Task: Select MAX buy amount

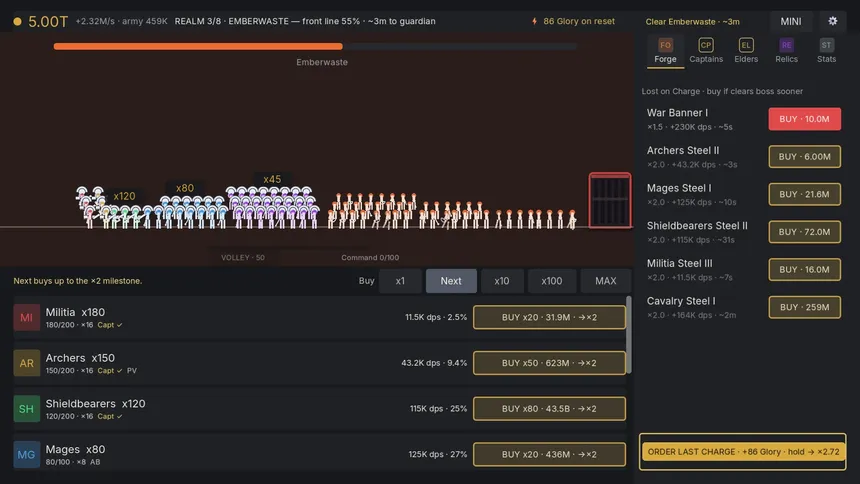Action: (606, 280)
